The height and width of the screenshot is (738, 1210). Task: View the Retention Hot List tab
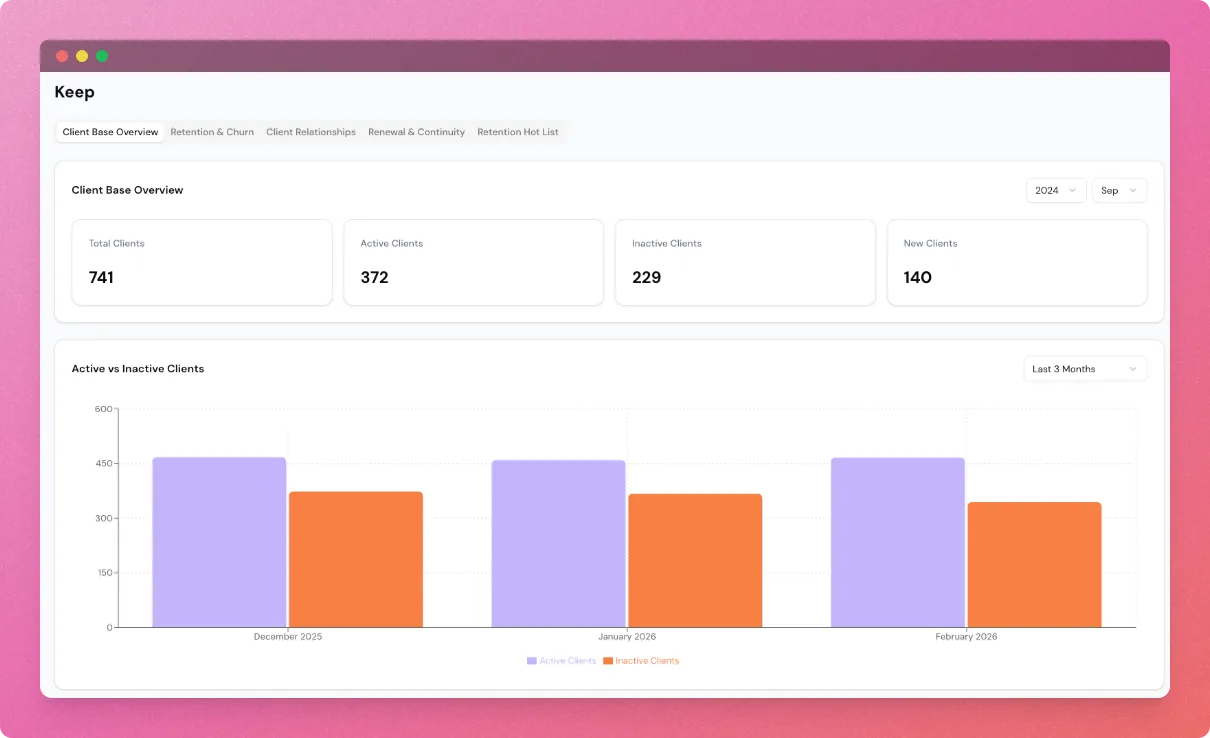click(518, 131)
